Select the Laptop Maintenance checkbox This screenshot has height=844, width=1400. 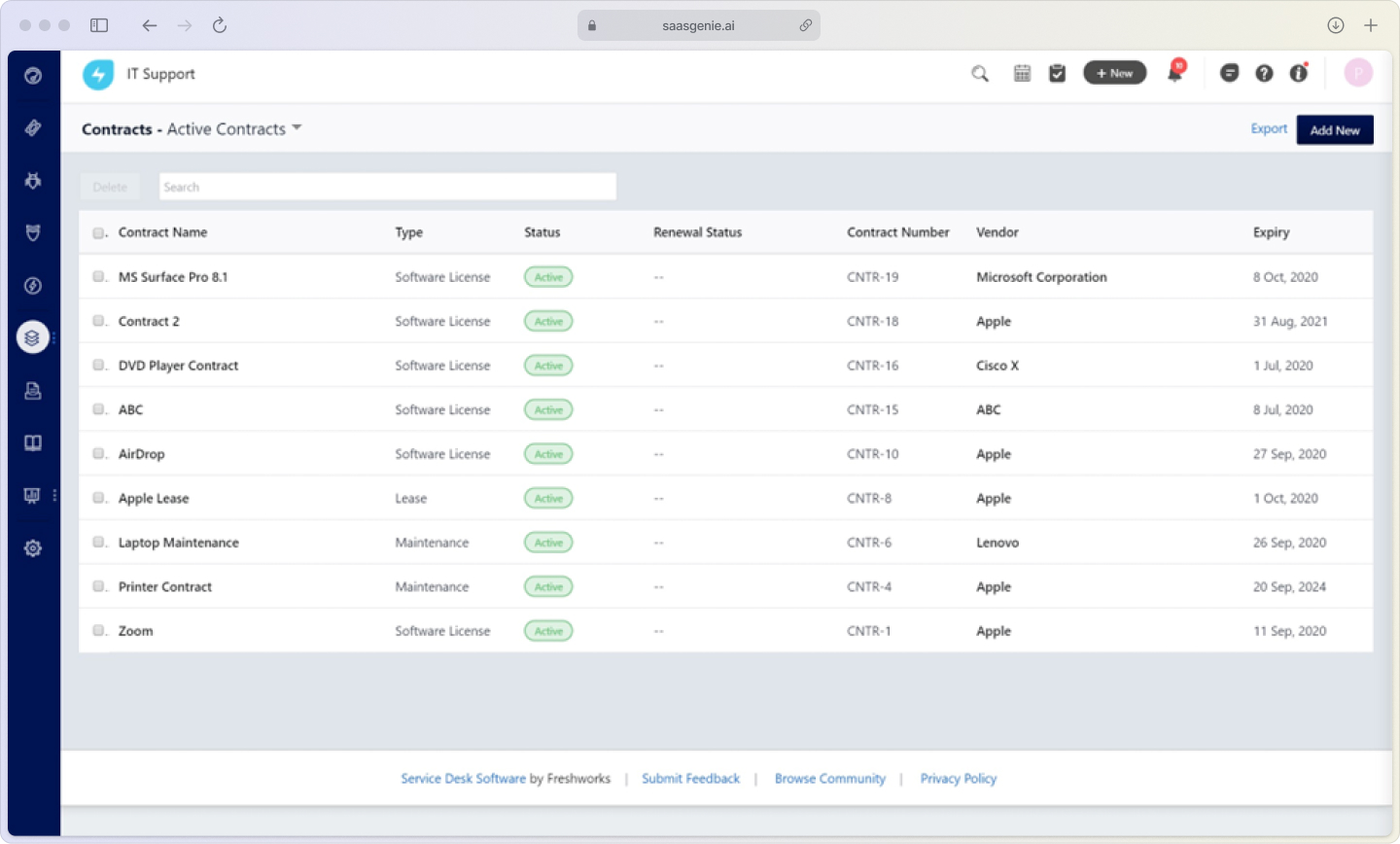[98, 543]
